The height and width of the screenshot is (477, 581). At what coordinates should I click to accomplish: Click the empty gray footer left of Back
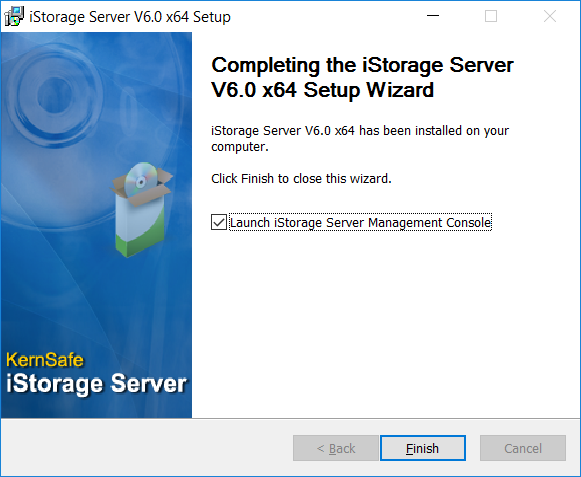[148, 448]
